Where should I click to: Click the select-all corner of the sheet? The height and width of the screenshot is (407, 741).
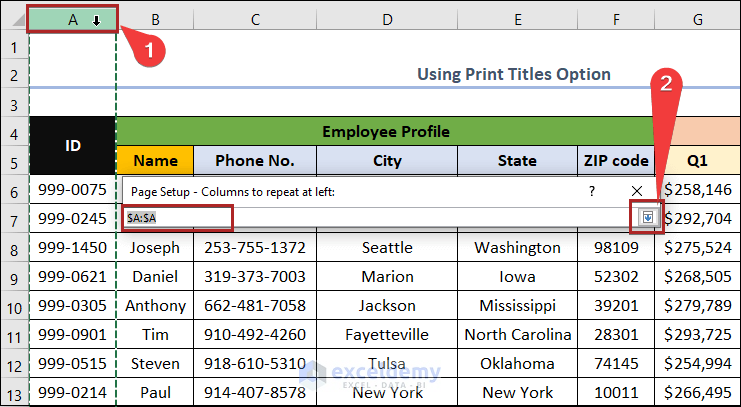15,19
